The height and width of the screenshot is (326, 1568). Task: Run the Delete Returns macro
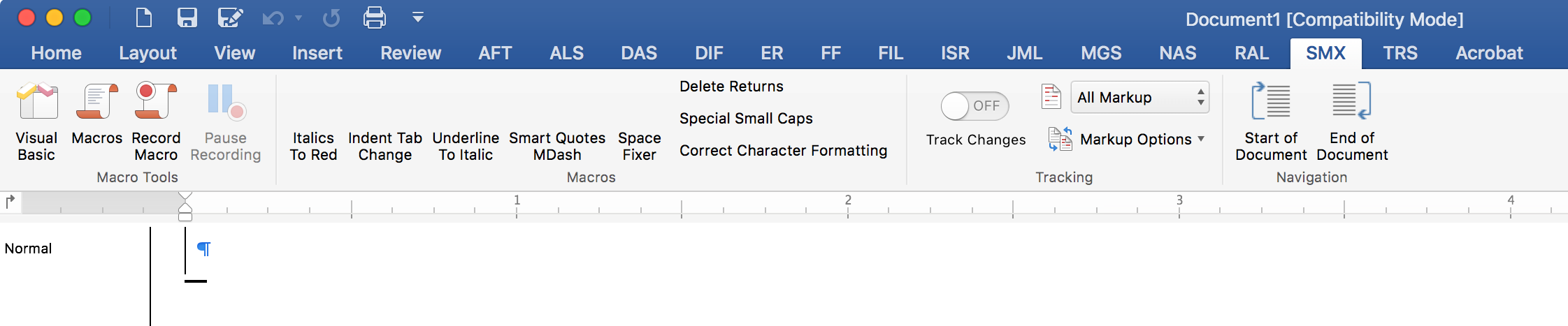731,87
